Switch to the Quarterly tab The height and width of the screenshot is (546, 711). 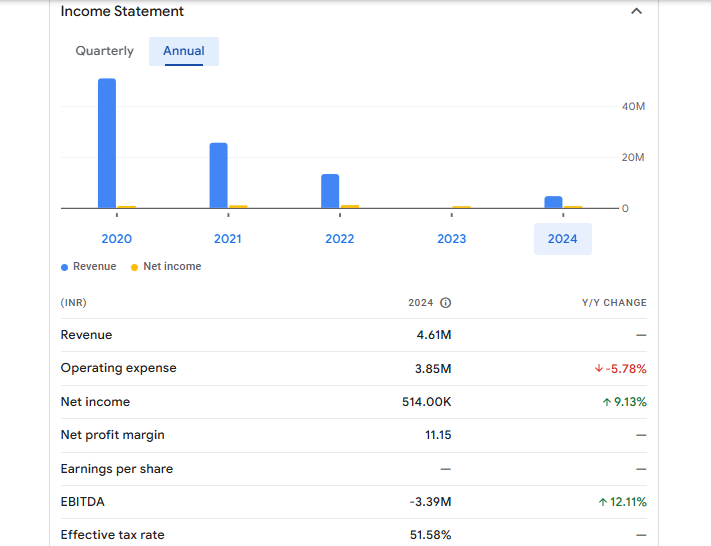pos(104,51)
